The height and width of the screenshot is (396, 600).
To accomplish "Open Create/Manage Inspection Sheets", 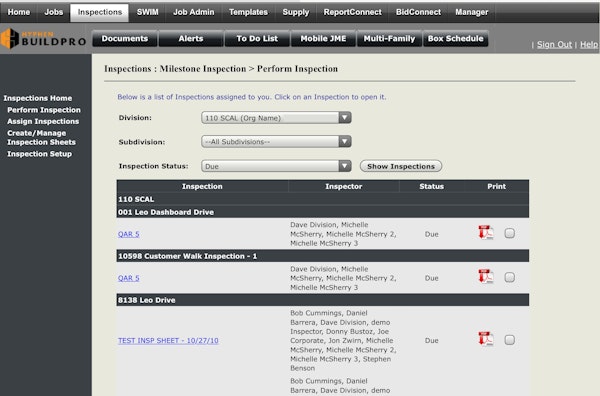I will point(41,138).
